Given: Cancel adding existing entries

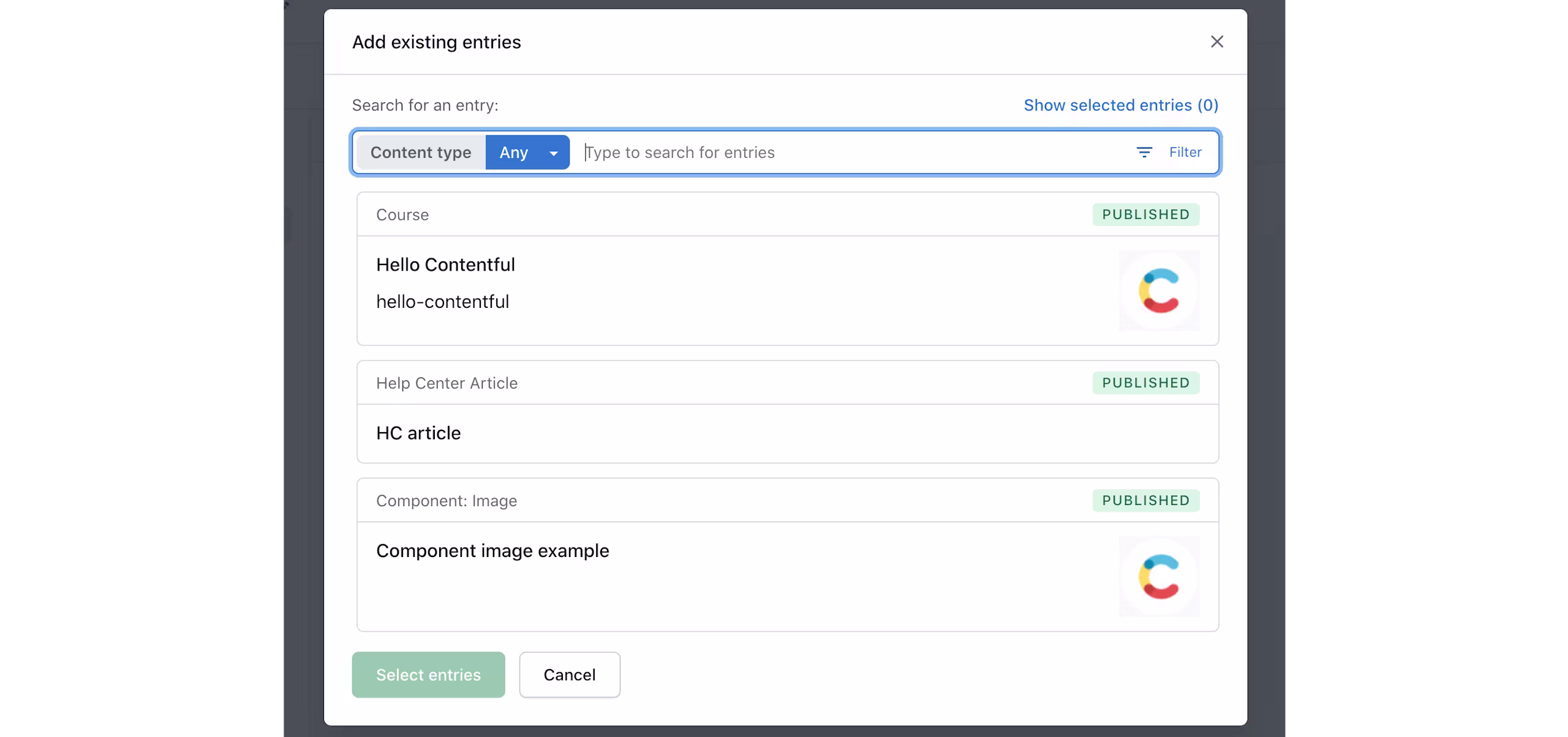Looking at the screenshot, I should coord(570,675).
